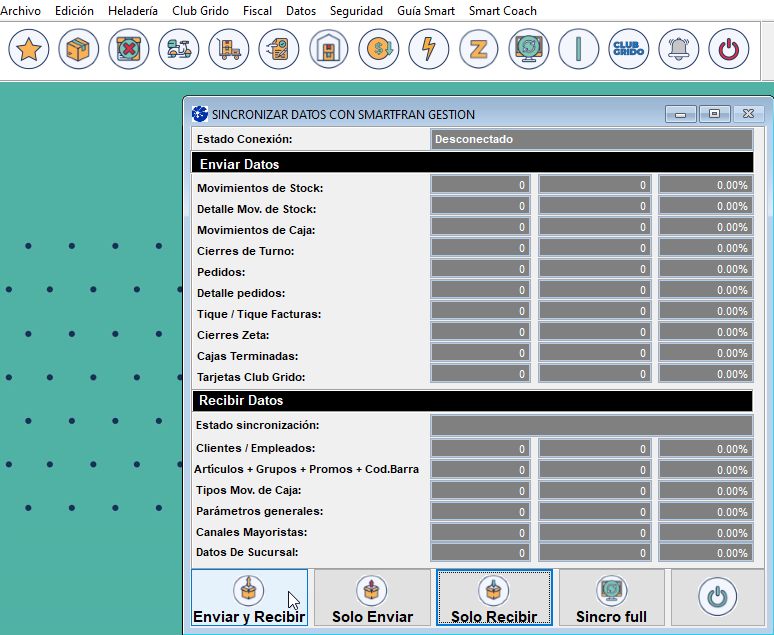The height and width of the screenshot is (635, 774).
Task: Minimize the Sincronizar Datos dialog
Action: [681, 114]
